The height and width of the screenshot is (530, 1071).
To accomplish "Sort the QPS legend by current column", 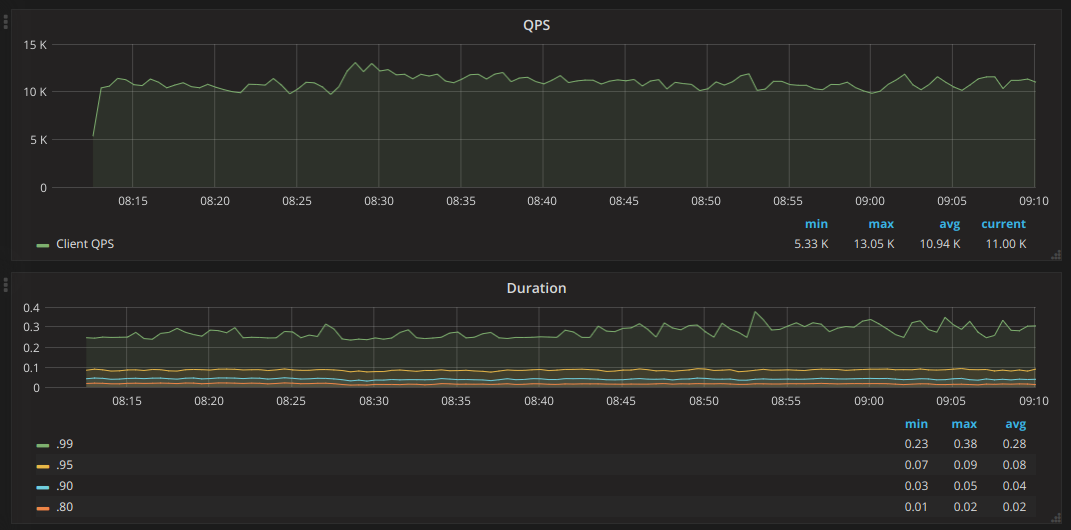I will coord(1003,224).
